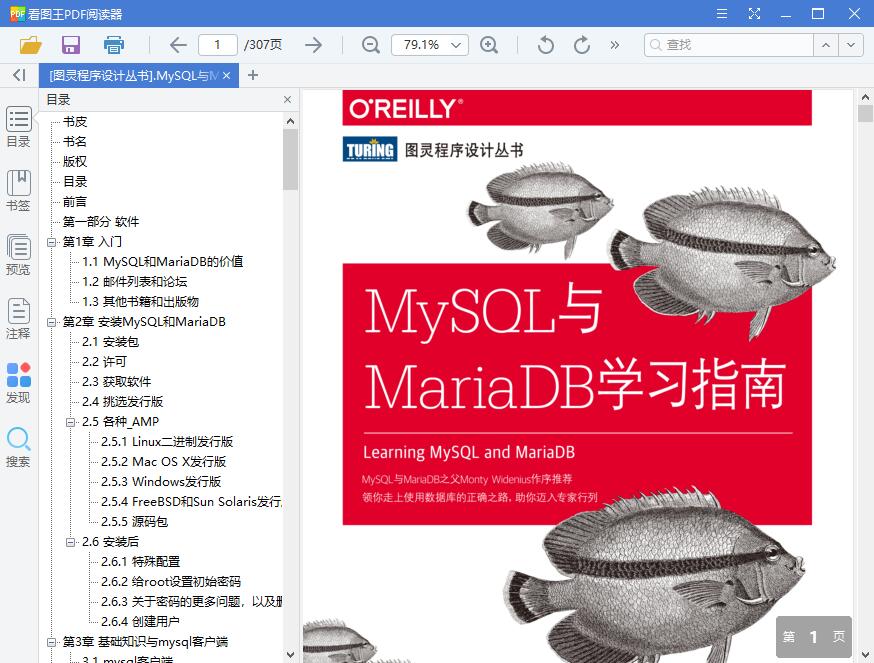Screen dimensions: 874x663
Task: Open the 目录 sidebar panel
Action: tap(18, 127)
